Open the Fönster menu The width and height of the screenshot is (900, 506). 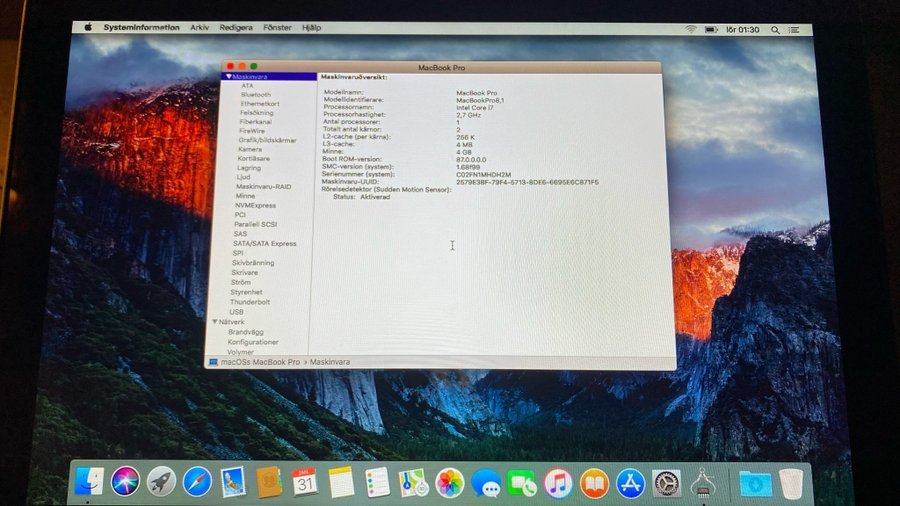[277, 28]
